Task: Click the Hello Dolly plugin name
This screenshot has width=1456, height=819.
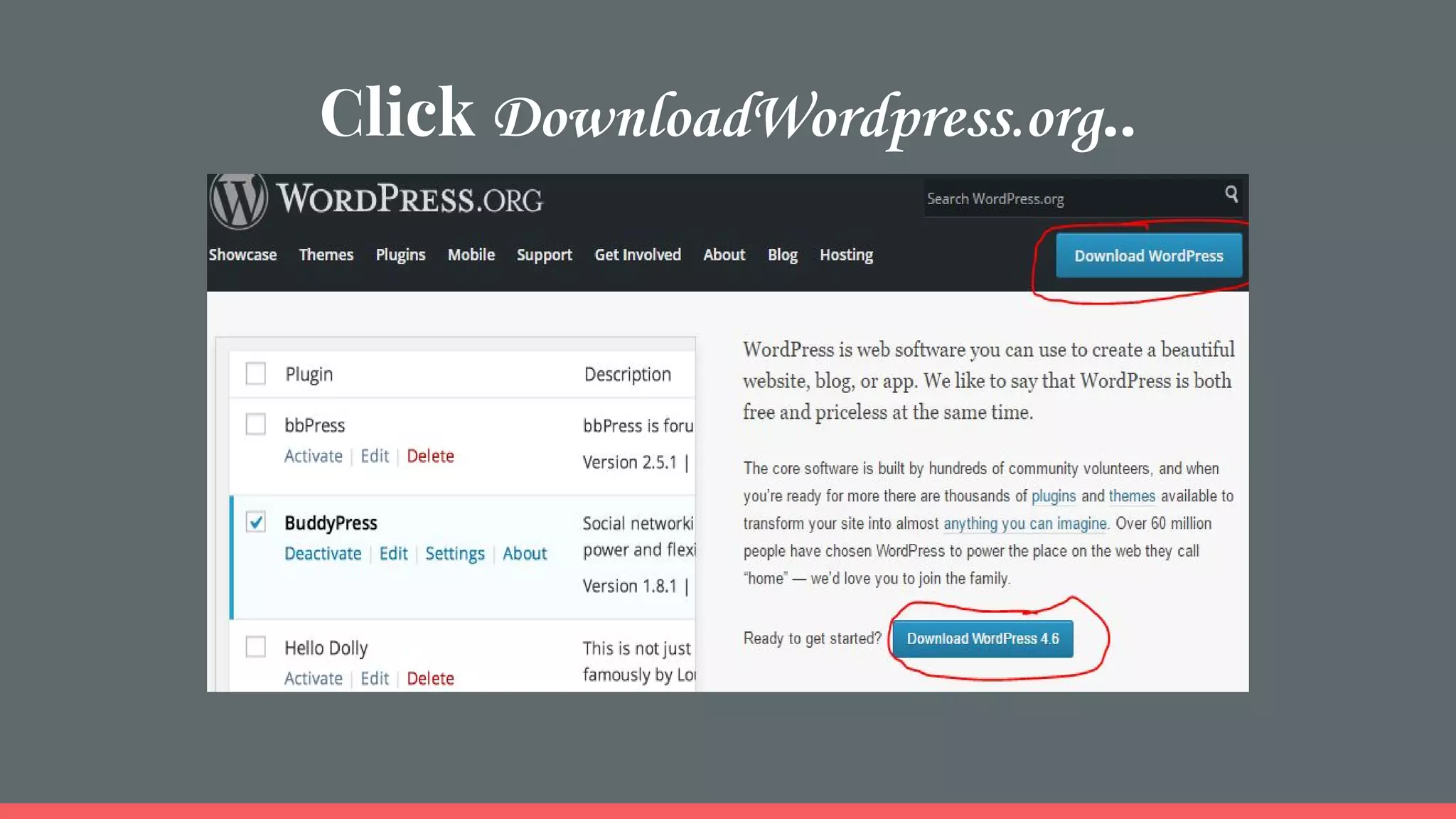Action: coord(326,648)
